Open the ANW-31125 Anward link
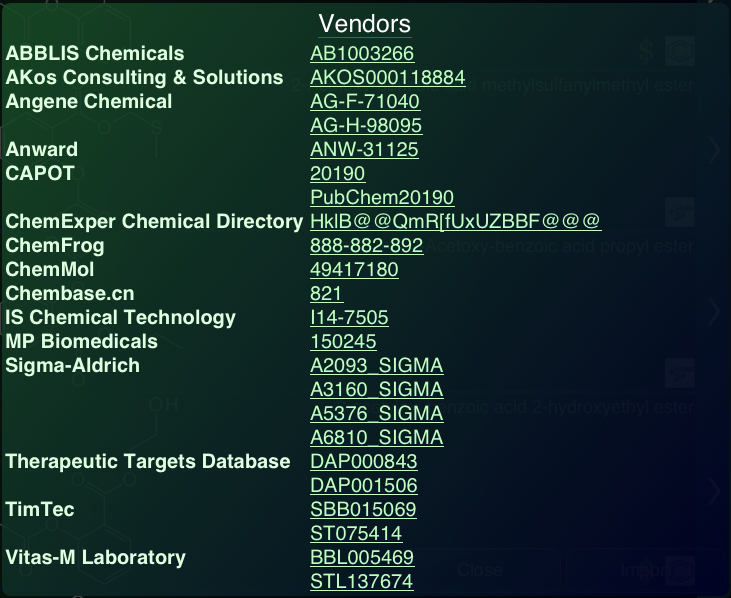The height and width of the screenshot is (598, 731). [x=364, y=150]
